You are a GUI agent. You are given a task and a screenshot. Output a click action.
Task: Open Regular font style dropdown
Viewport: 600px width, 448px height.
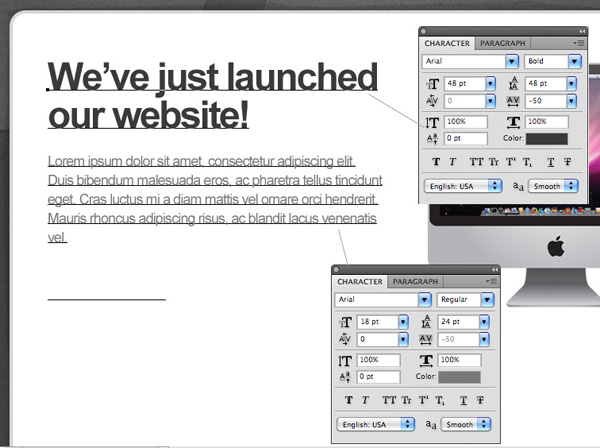pyautogui.click(x=487, y=300)
